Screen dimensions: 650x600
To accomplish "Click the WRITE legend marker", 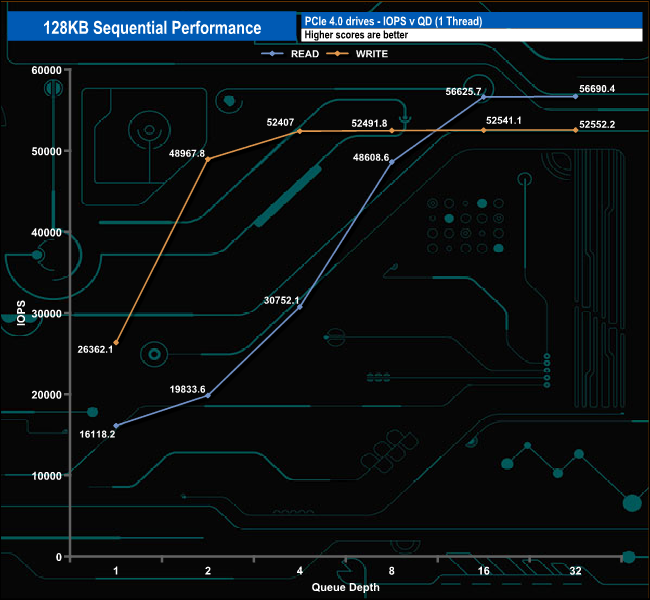I will coord(337,53).
